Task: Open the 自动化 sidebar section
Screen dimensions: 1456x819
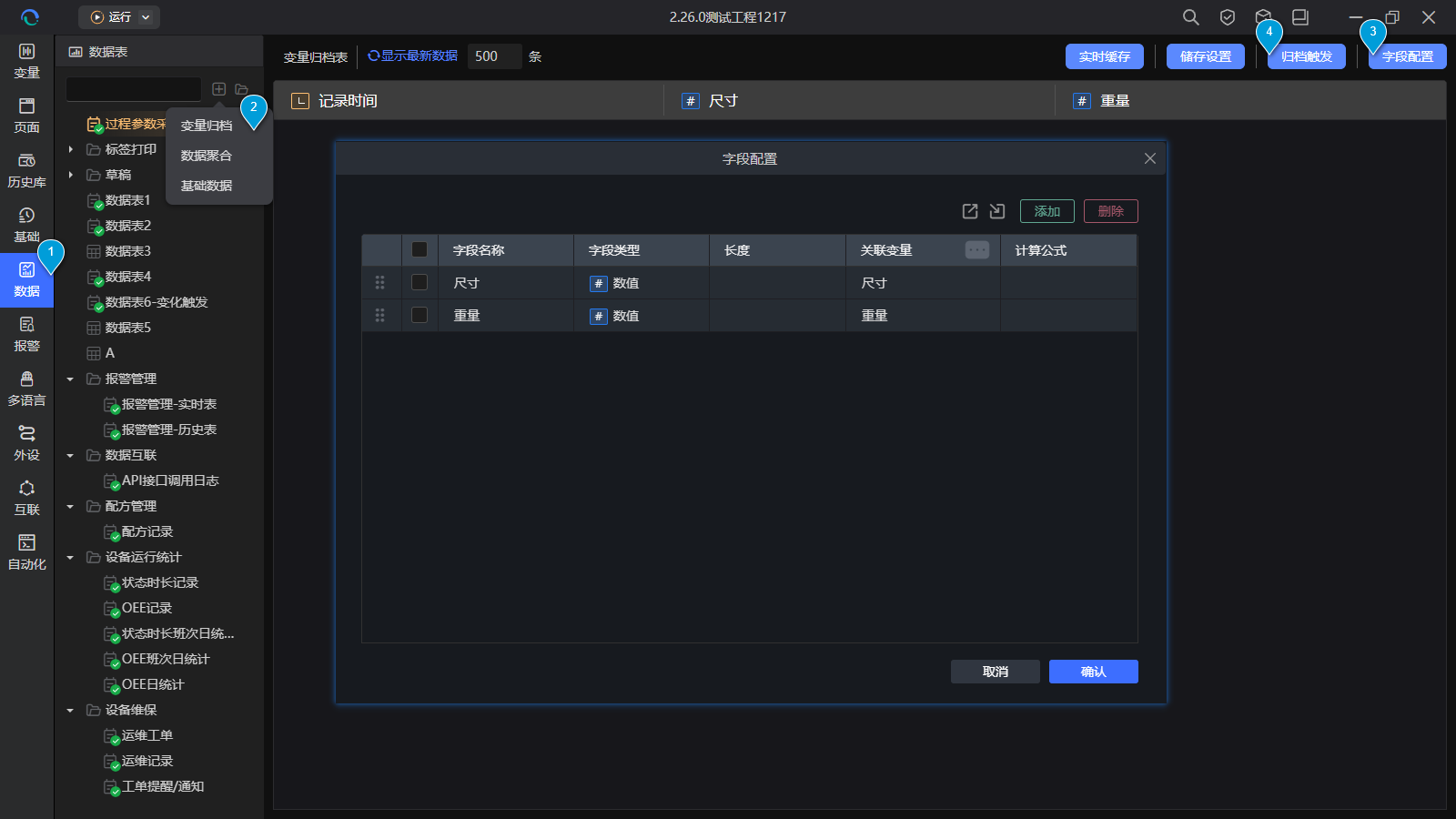Action: 26,552
